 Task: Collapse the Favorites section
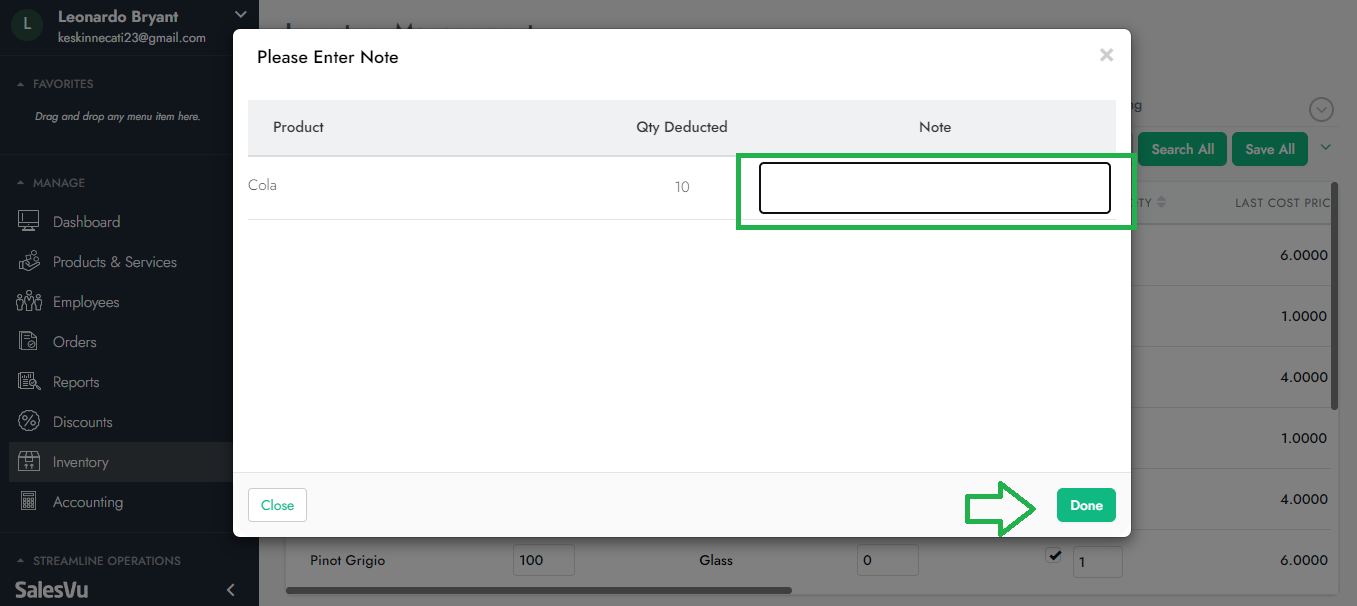[21, 84]
